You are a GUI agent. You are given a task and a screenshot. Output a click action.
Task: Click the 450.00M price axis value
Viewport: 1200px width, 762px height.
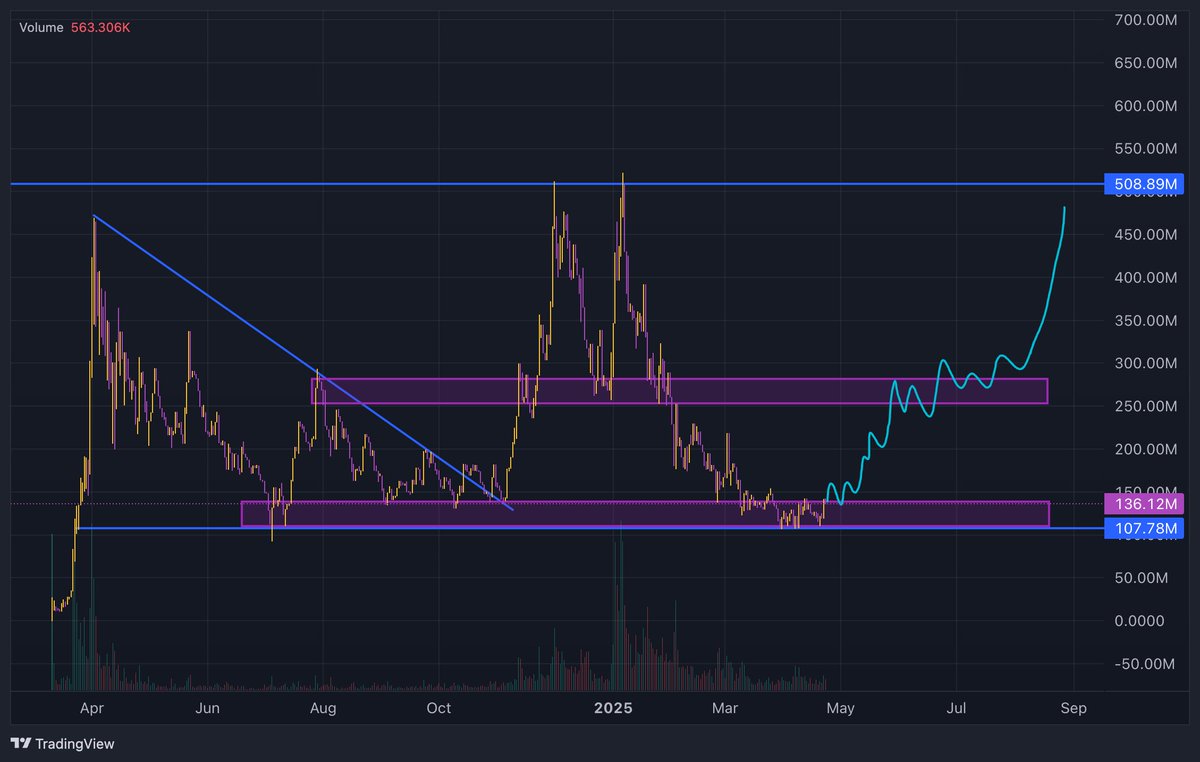(x=1145, y=235)
